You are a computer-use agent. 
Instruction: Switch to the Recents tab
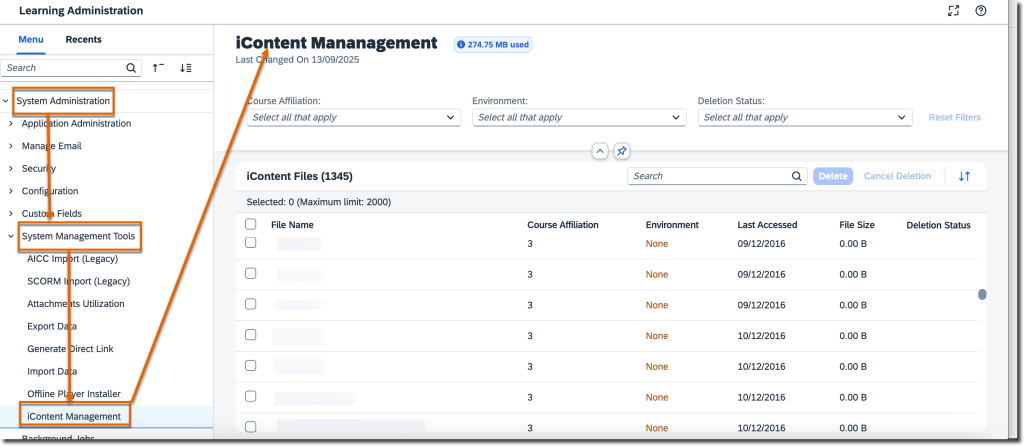pyautogui.click(x=83, y=40)
